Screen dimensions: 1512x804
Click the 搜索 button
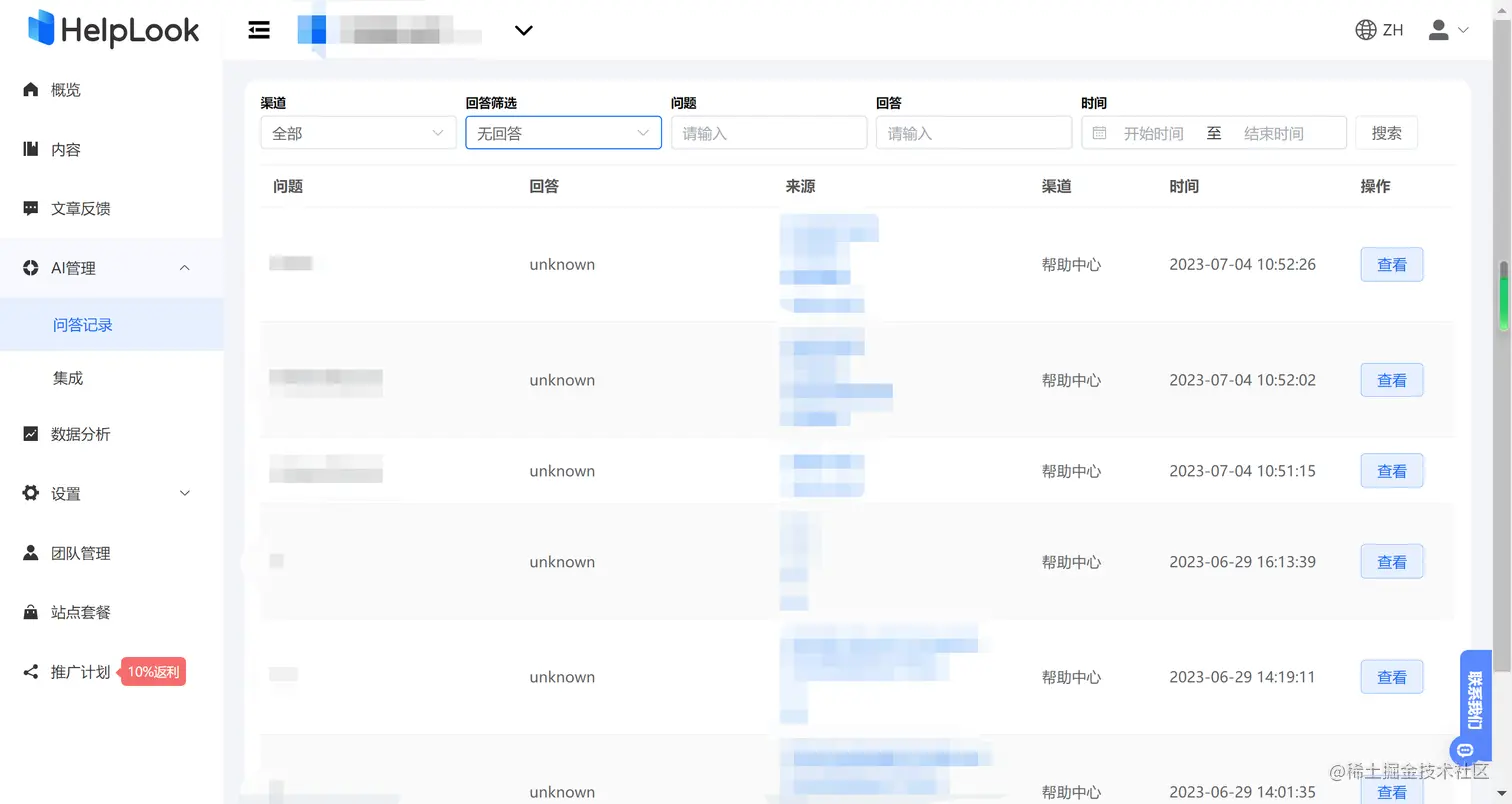point(1386,133)
